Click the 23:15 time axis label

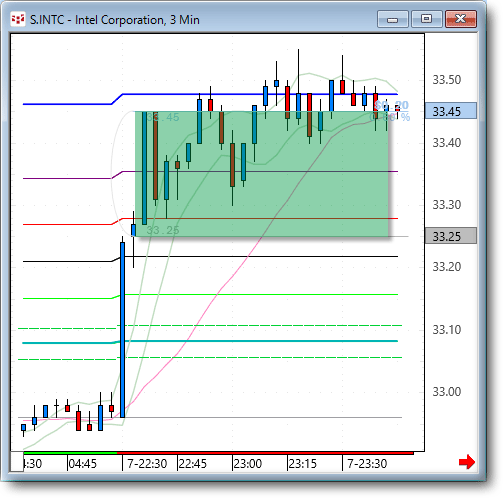point(302,464)
